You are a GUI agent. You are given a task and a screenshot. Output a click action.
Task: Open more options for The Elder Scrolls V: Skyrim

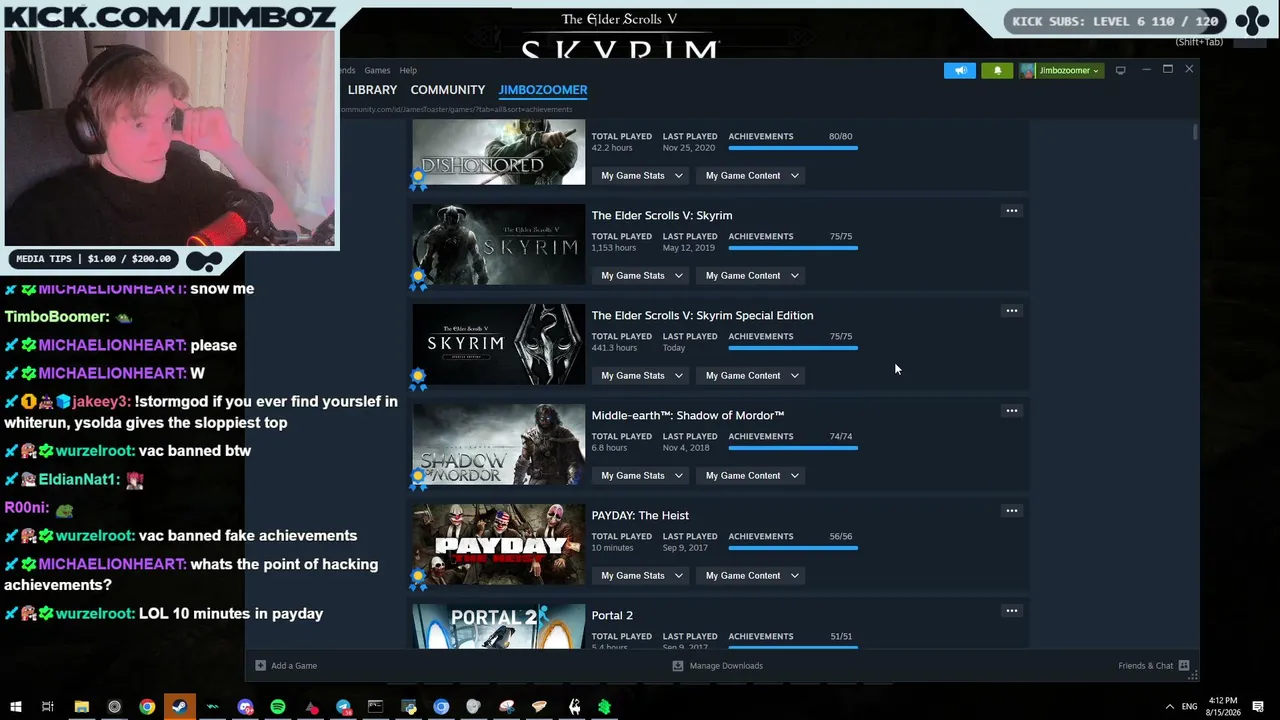click(1011, 211)
